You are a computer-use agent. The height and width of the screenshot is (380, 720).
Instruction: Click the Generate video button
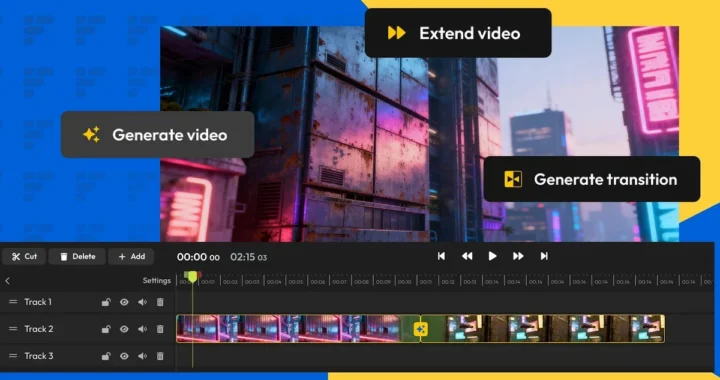(158, 134)
